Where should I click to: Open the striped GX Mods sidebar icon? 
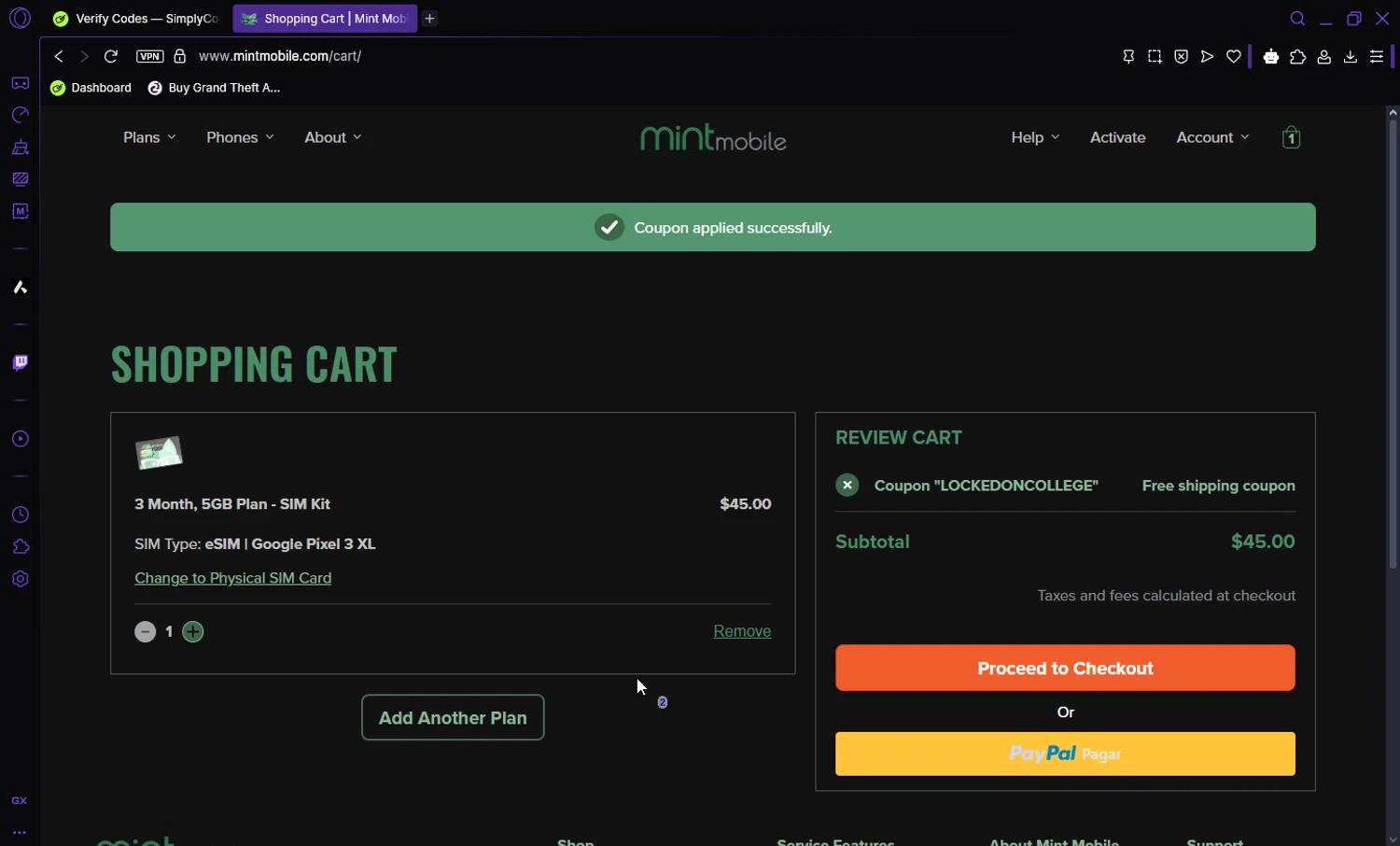coord(20,179)
